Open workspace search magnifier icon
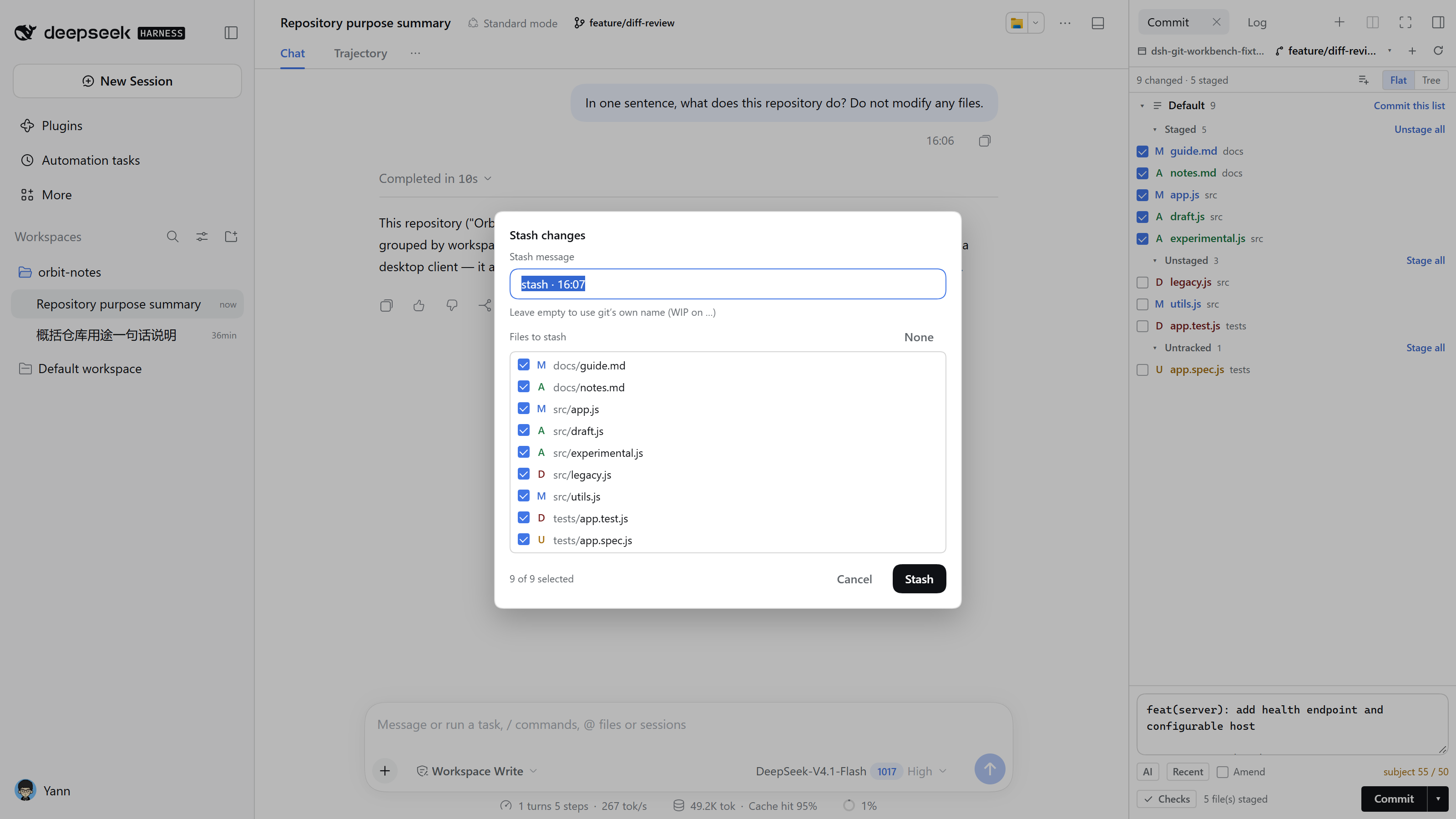Screen dimensions: 1456x819 [x=172, y=236]
